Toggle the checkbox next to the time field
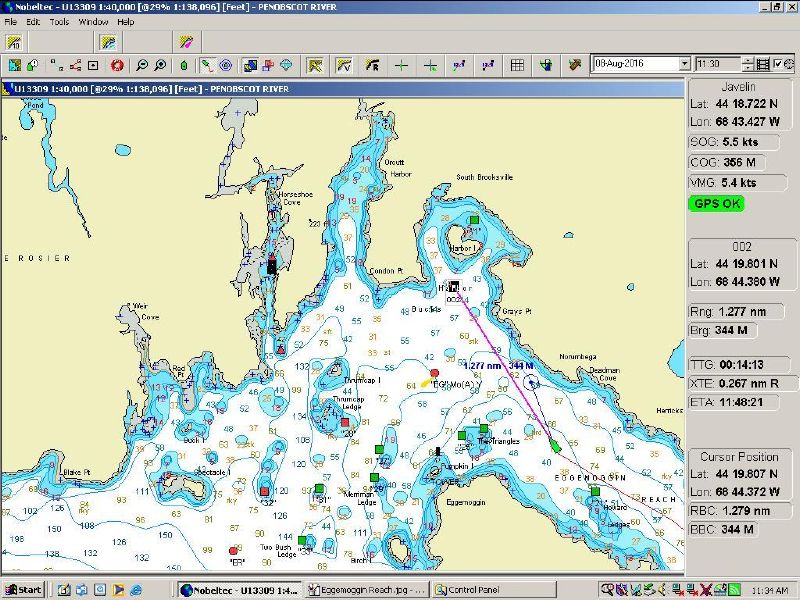800x600 pixels. (x=778, y=64)
